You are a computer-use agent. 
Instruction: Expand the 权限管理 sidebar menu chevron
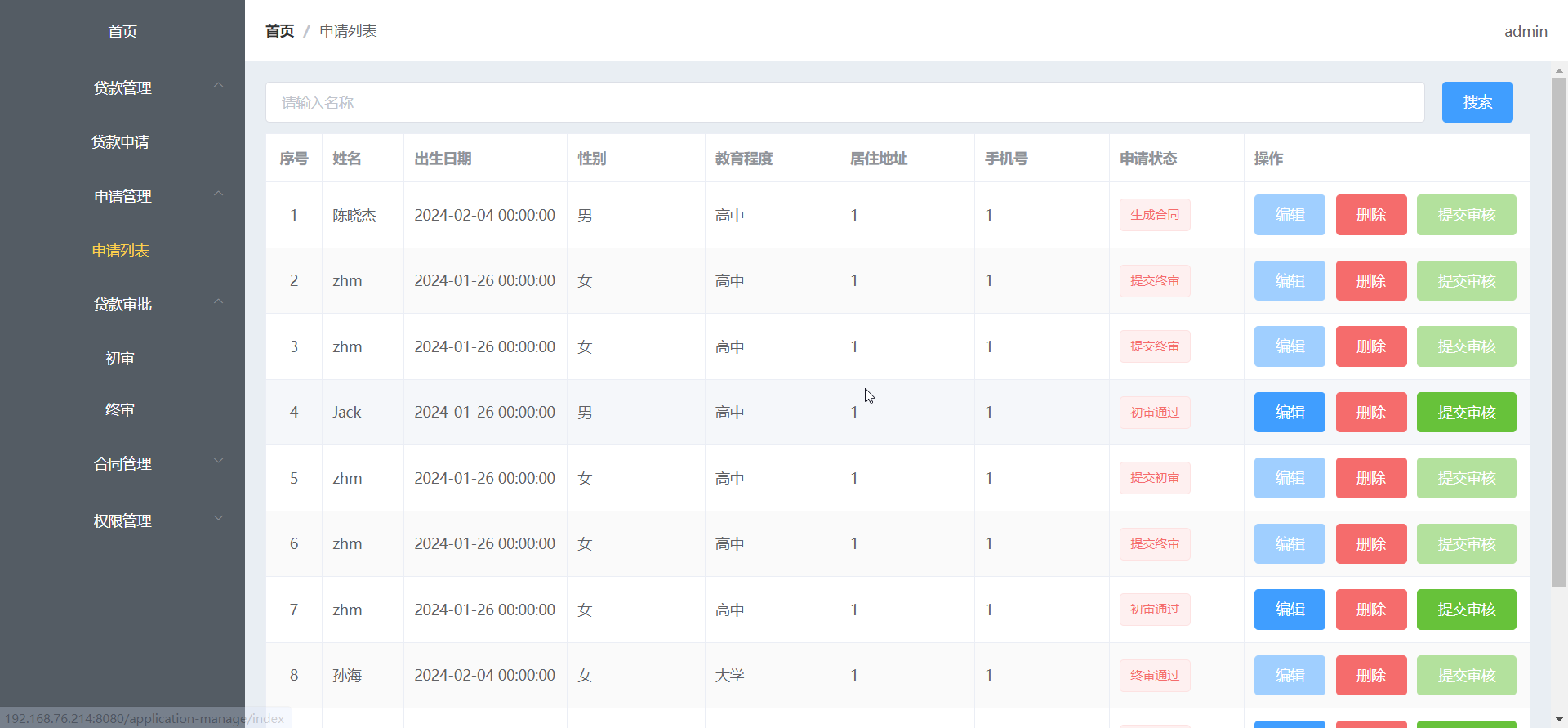(218, 518)
